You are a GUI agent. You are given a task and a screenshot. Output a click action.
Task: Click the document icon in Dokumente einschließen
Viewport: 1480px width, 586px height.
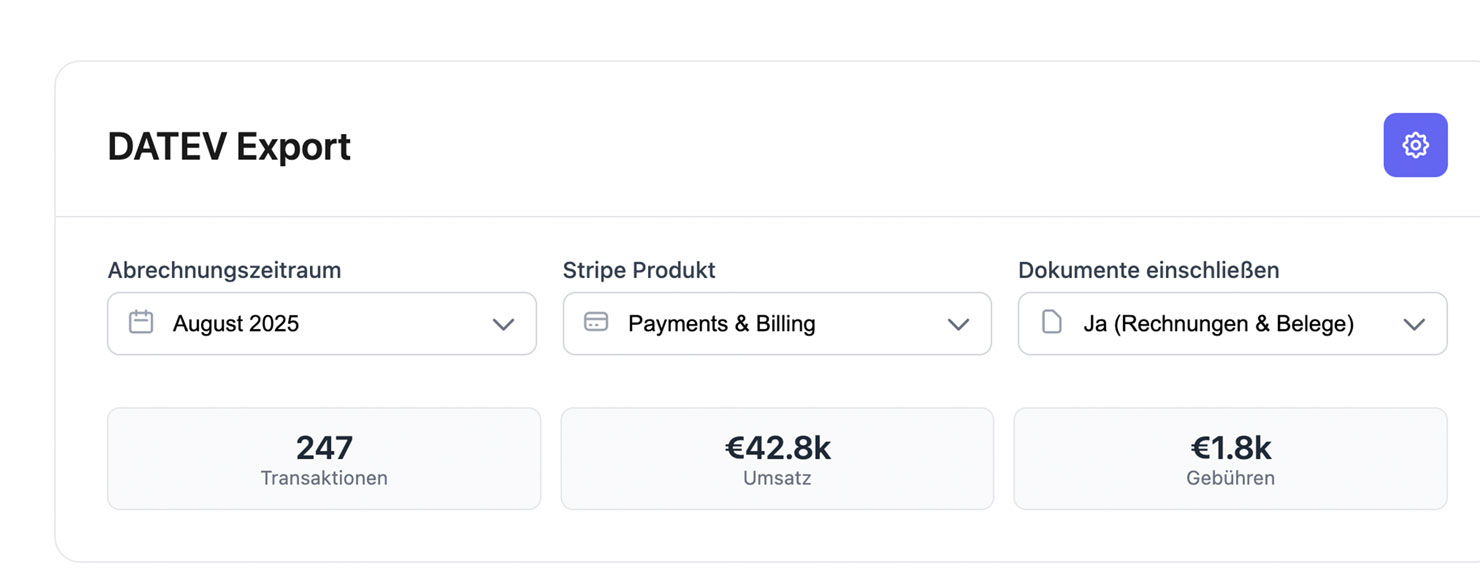coord(1051,322)
